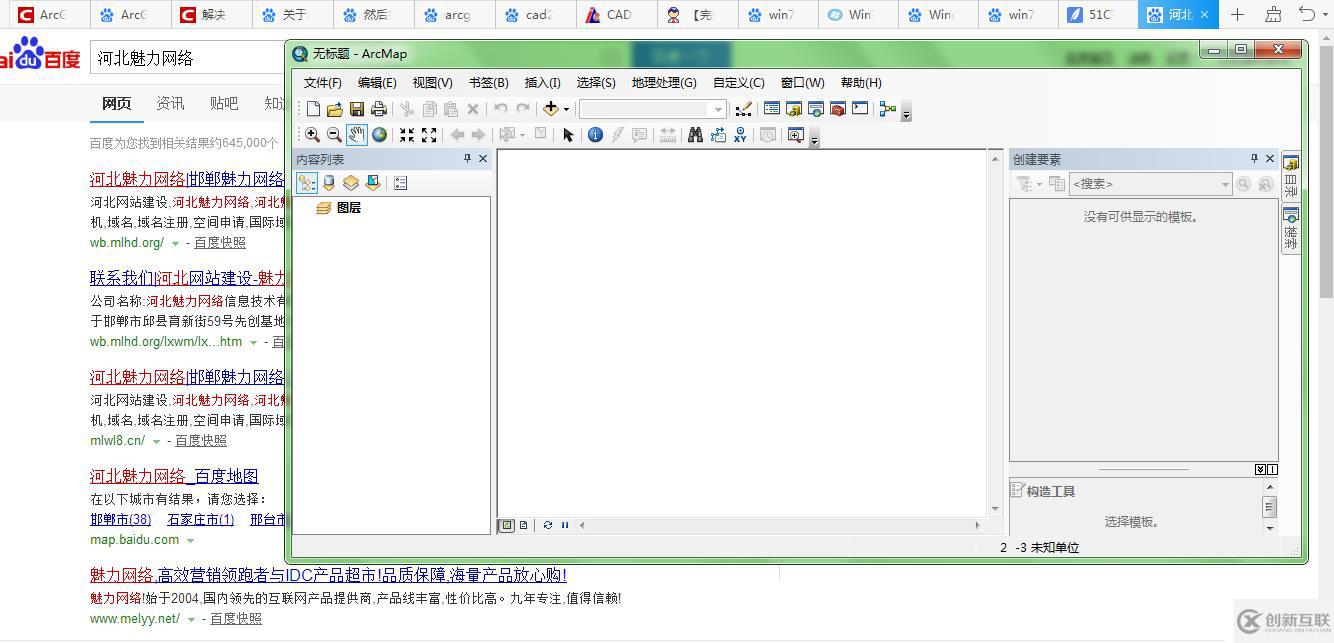Switch to List By Source
Image resolution: width=1334 pixels, height=643 pixels.
click(329, 183)
